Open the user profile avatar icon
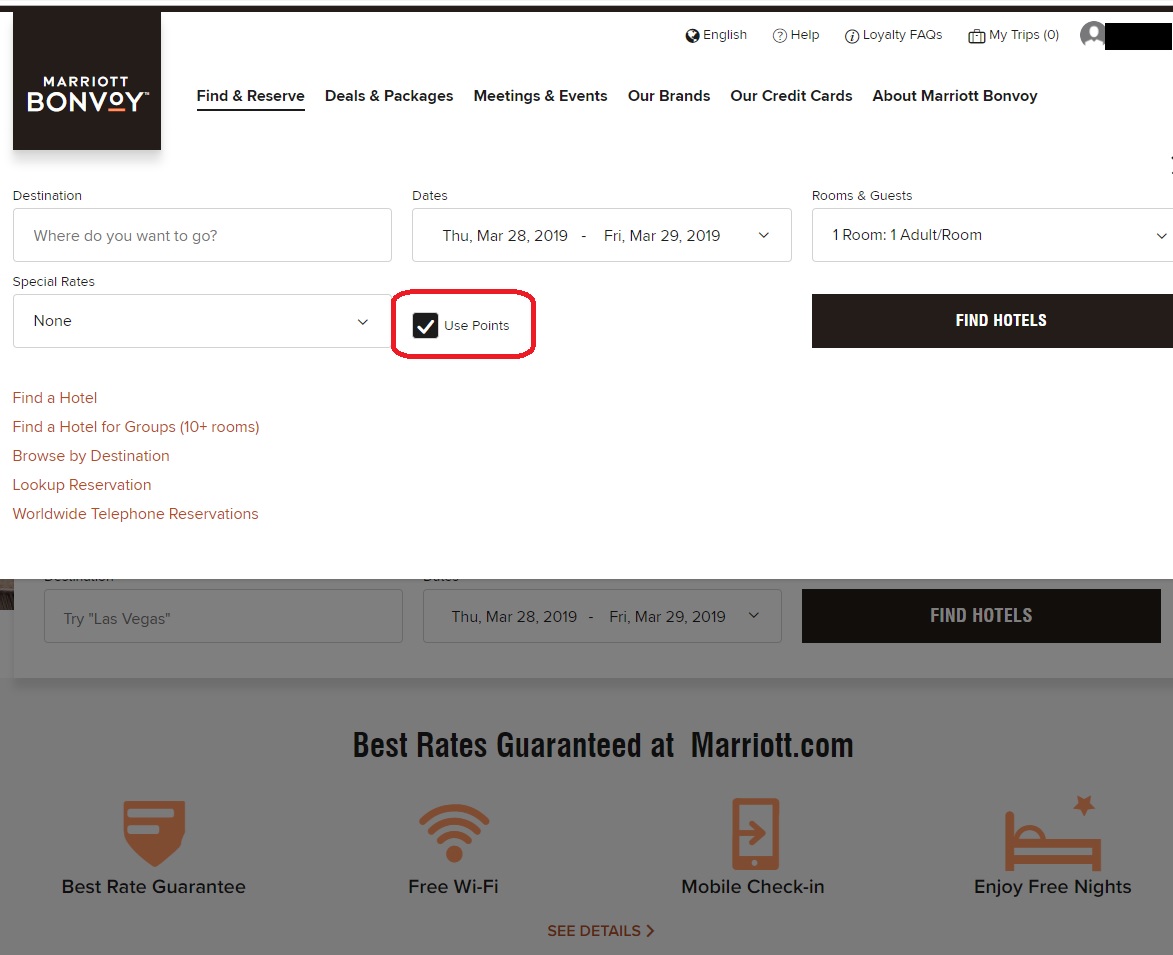The width and height of the screenshot is (1173, 955). click(1093, 34)
